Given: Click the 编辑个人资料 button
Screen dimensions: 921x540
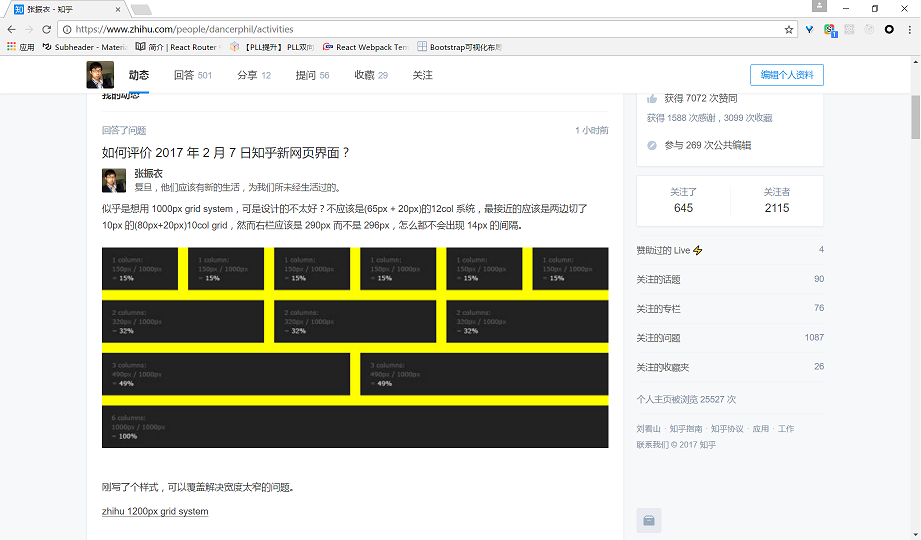Looking at the screenshot, I should [786, 75].
